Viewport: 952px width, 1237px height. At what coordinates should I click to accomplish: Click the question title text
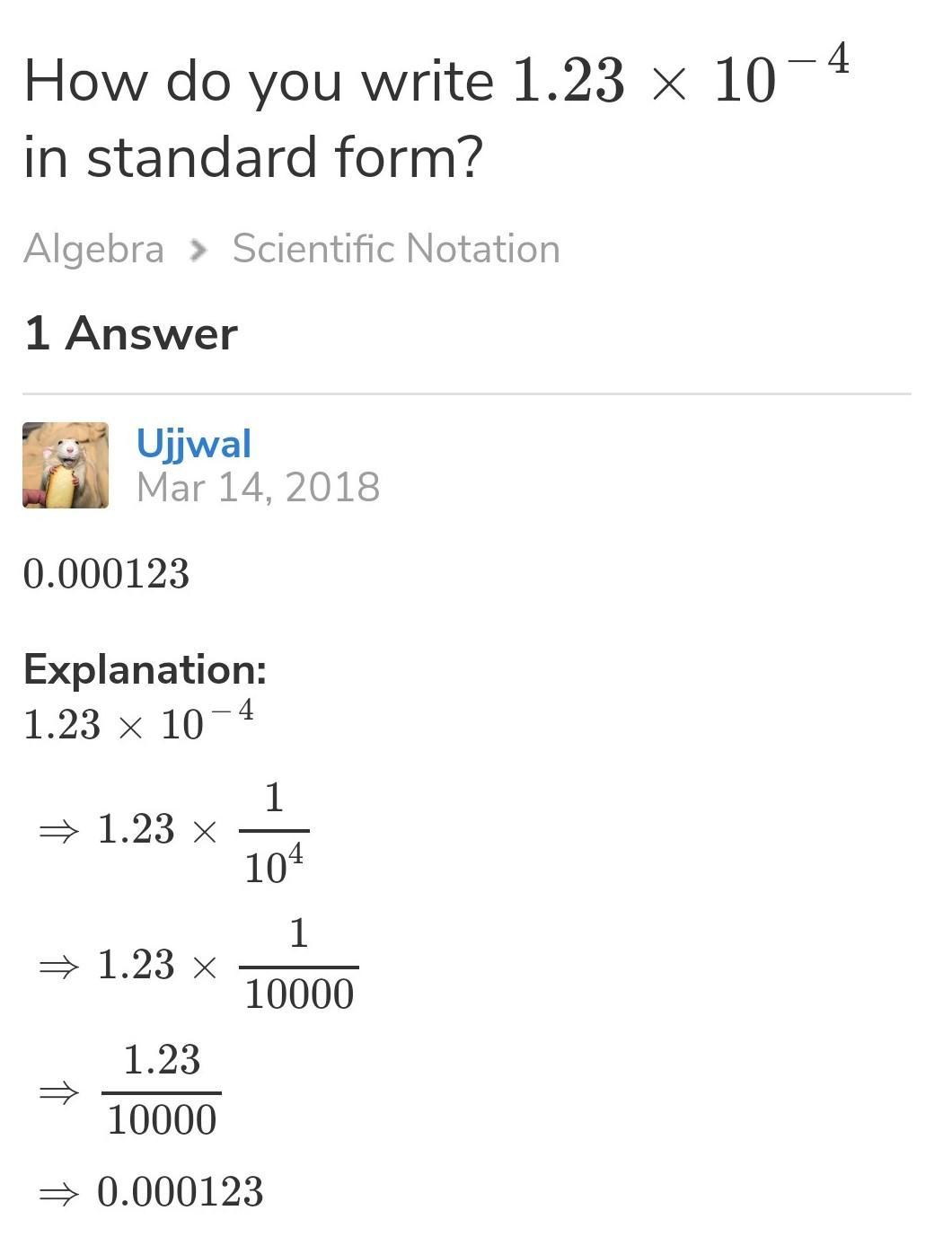436,116
